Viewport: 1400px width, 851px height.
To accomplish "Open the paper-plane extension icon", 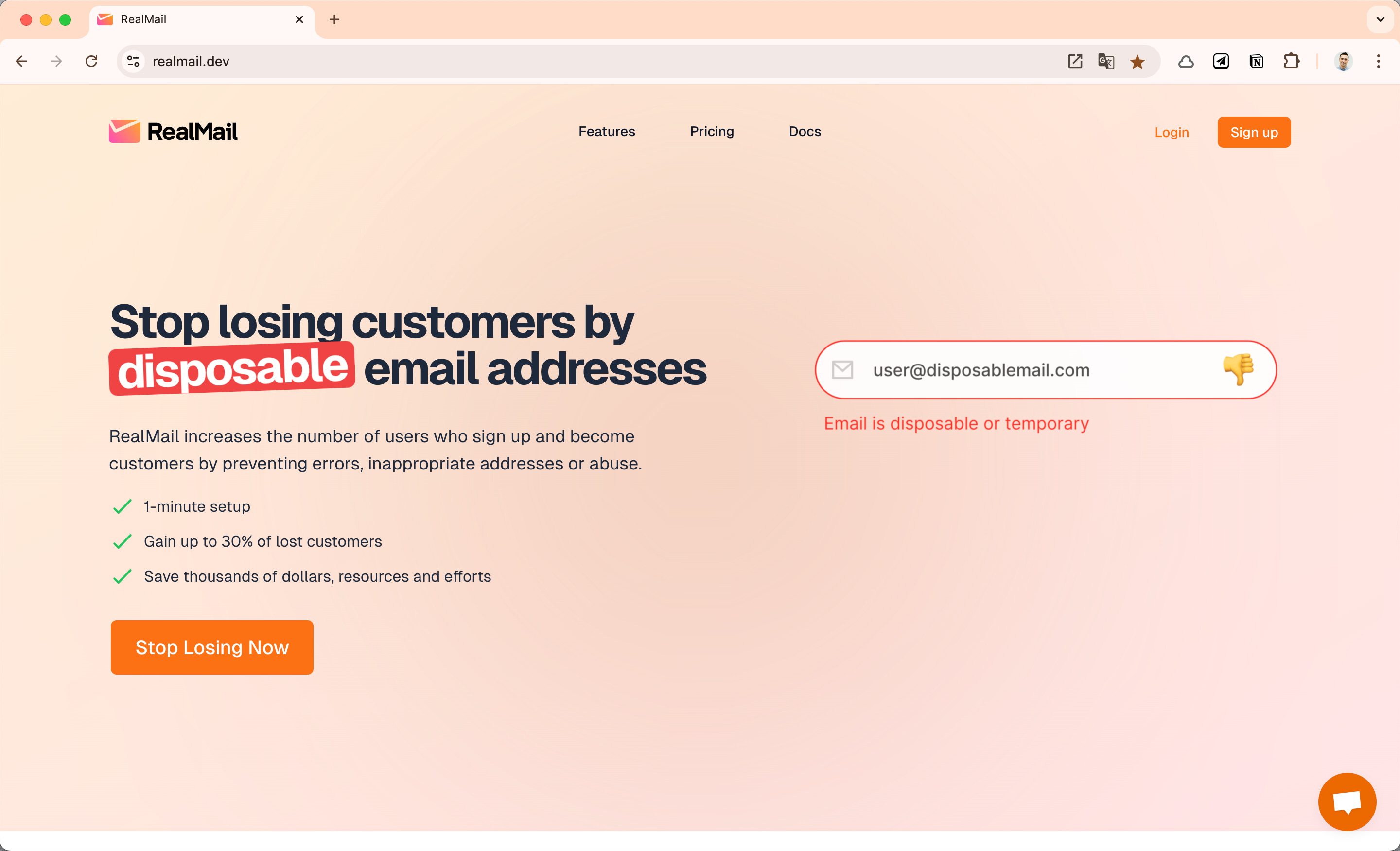I will (x=1221, y=61).
